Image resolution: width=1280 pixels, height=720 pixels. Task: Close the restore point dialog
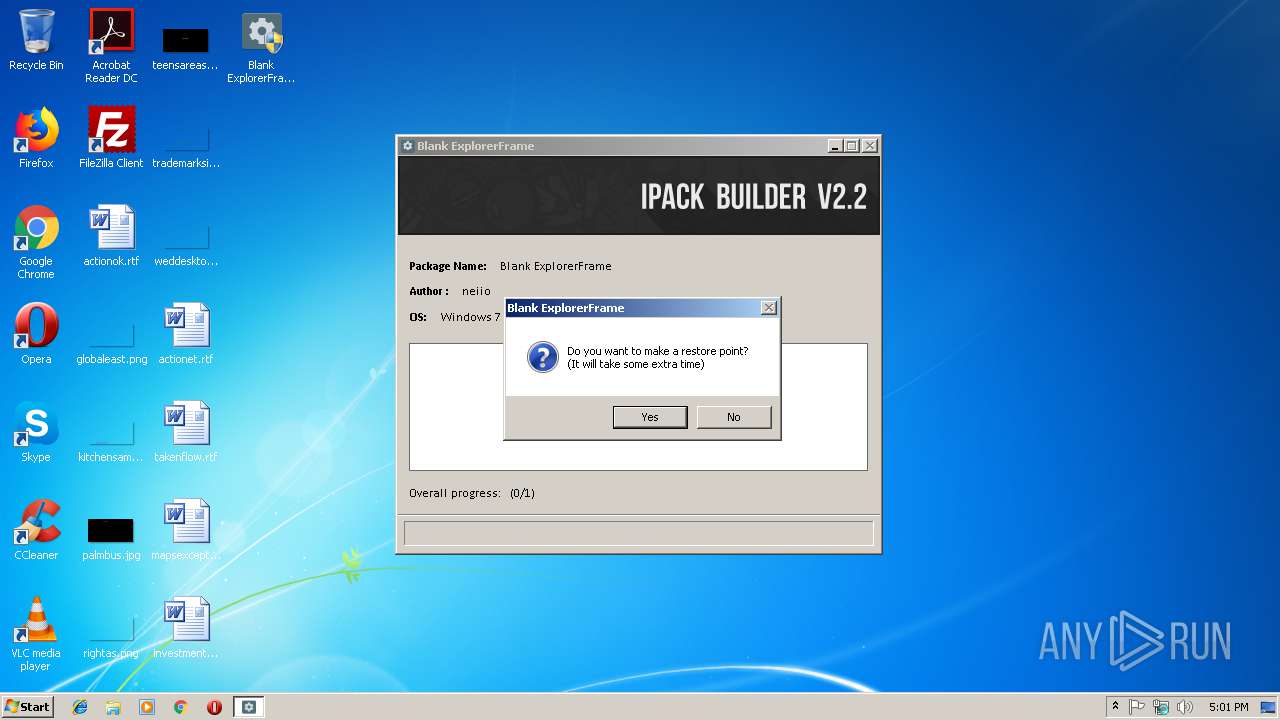[x=768, y=308]
